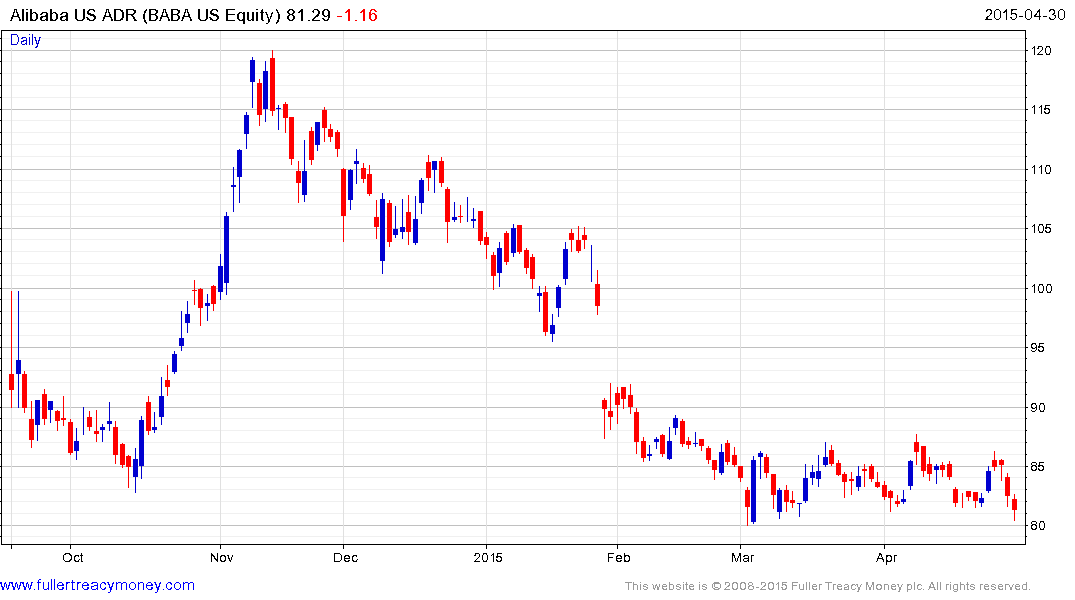
Task: Open the www.fullertreacymoney.com link
Action: pyautogui.click(x=97, y=585)
